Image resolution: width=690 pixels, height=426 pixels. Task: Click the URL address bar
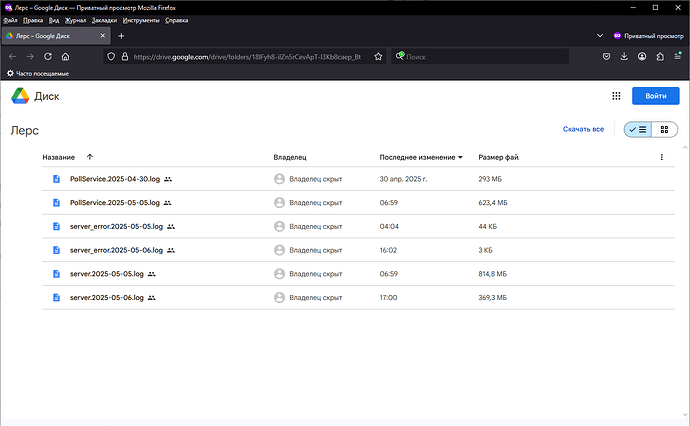[246, 57]
